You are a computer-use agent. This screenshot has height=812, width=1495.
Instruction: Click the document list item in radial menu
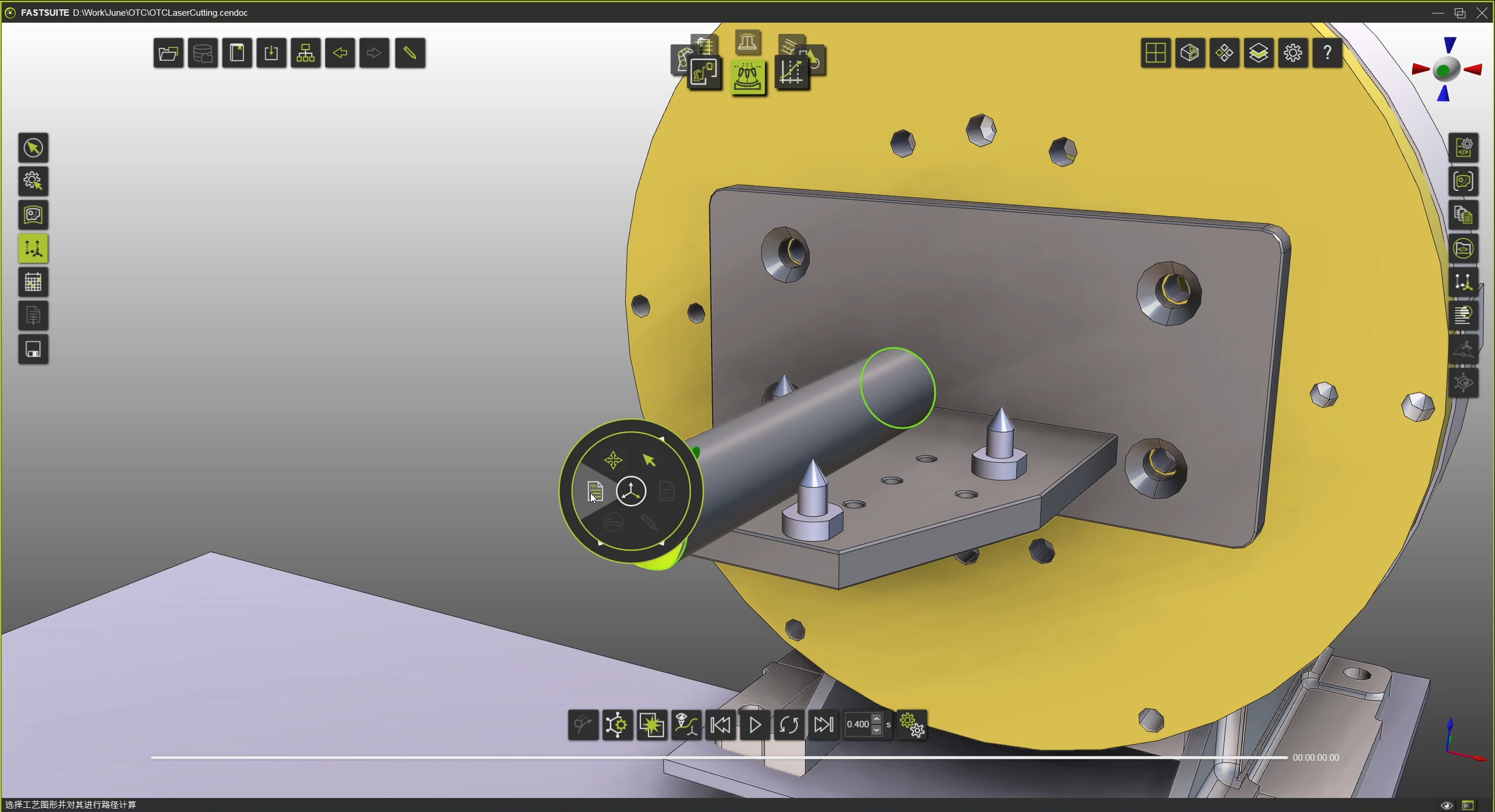[x=594, y=492]
